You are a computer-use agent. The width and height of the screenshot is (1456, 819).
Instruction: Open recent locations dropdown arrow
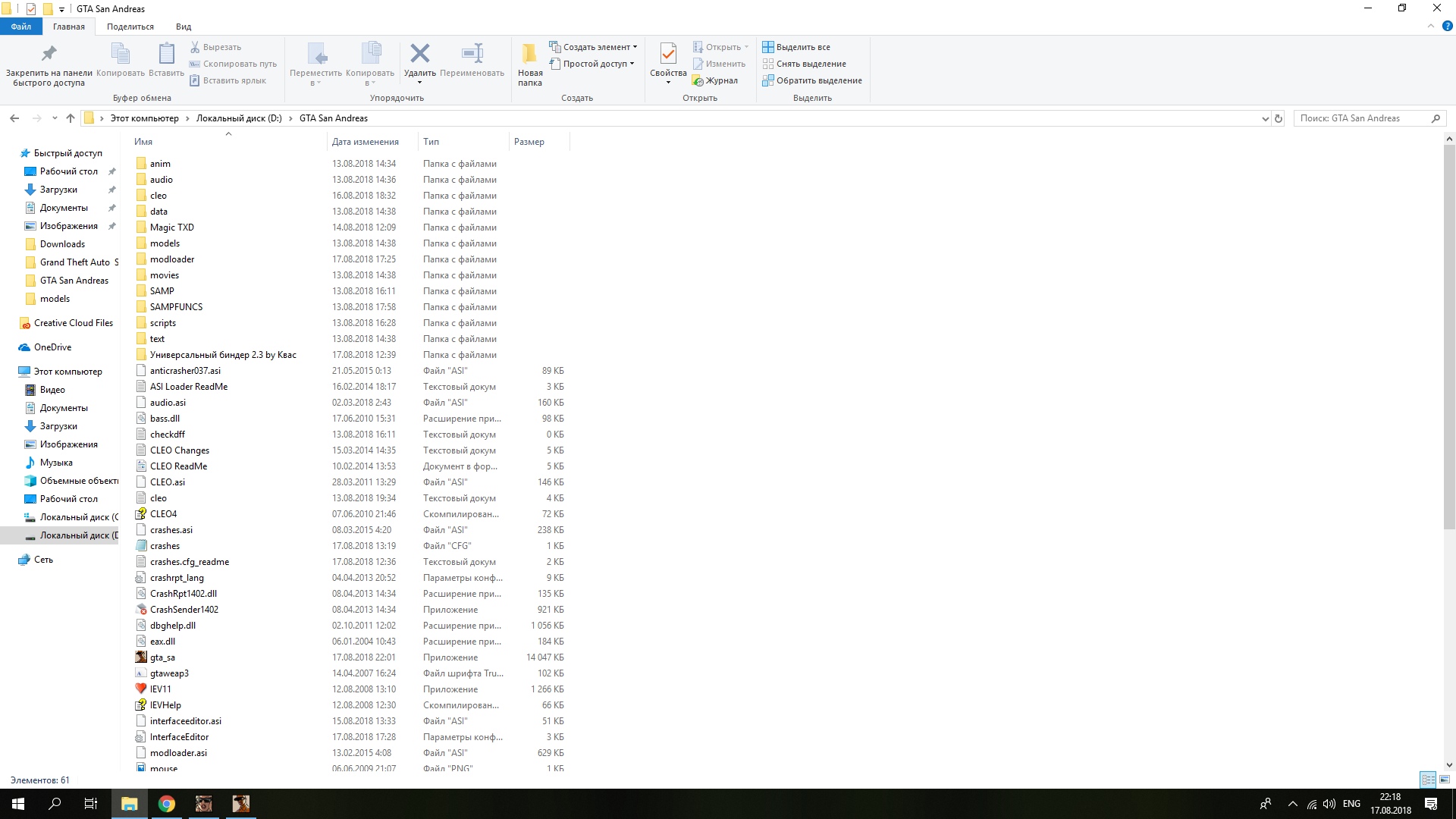[x=55, y=118]
